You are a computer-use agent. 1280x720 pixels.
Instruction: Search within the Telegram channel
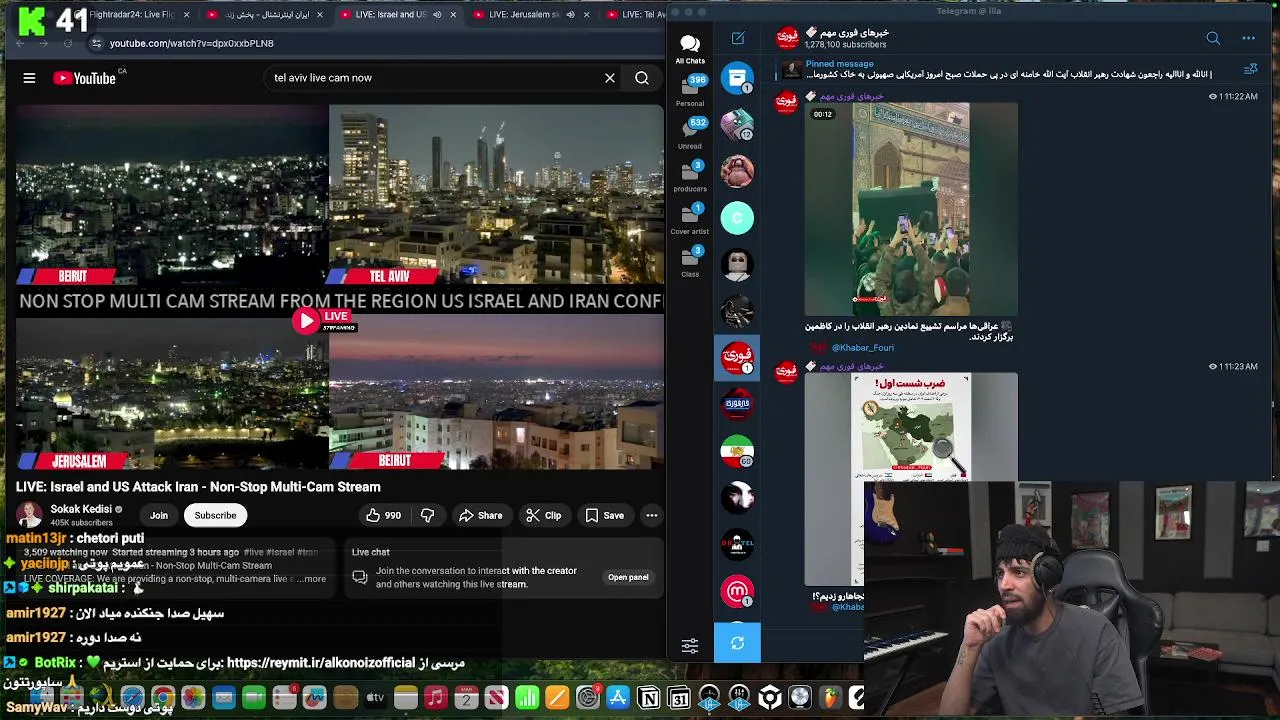[1213, 38]
